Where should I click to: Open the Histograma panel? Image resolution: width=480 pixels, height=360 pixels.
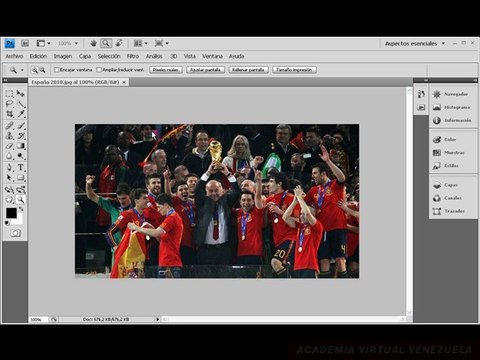(x=452, y=107)
